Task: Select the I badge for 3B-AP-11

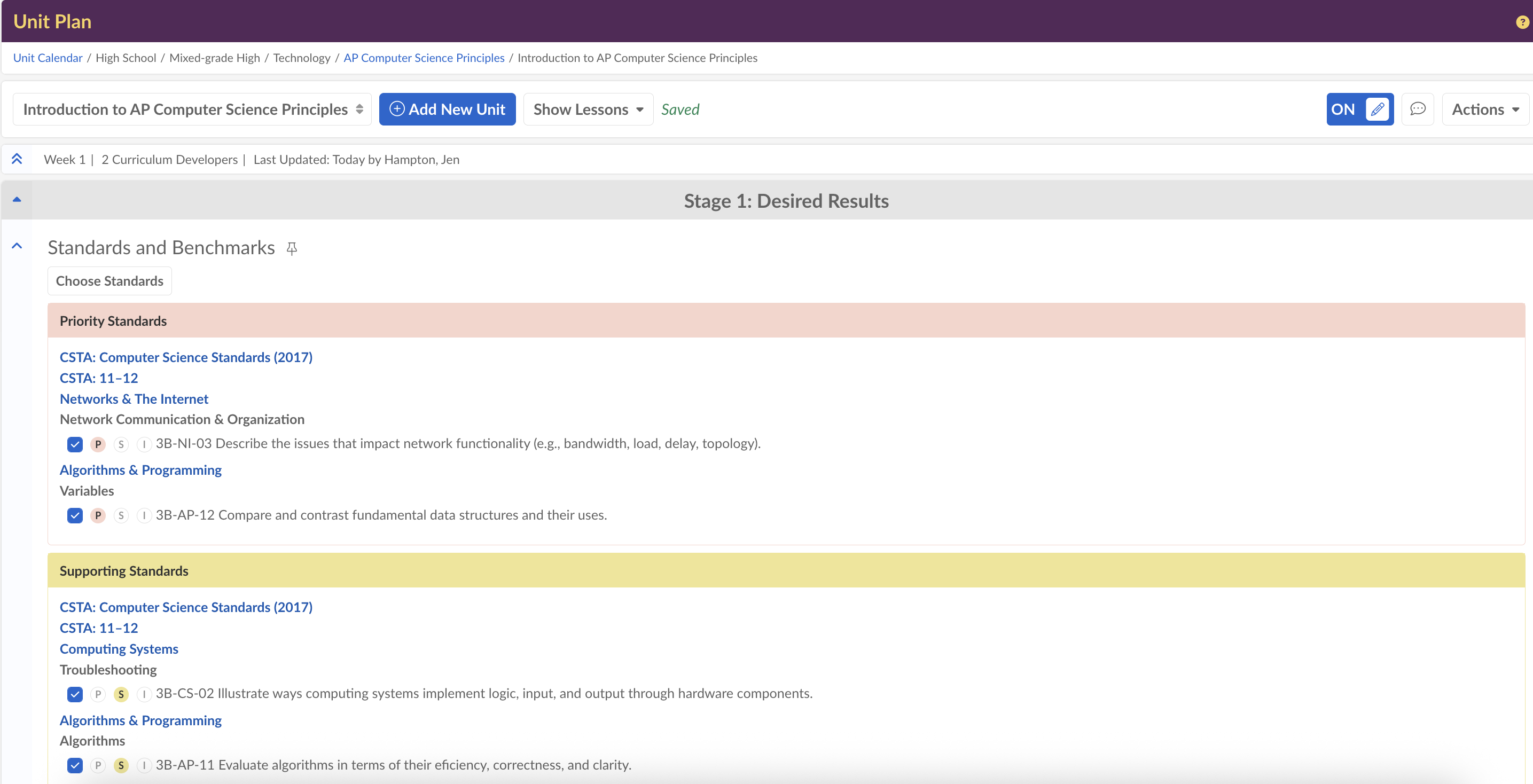Action: click(144, 765)
